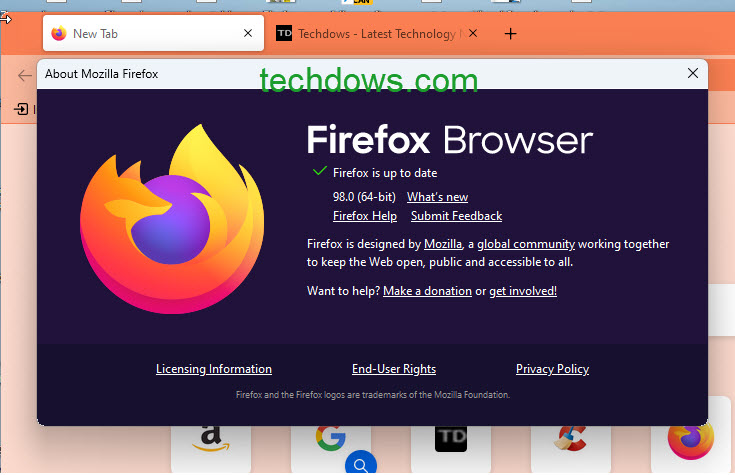Switch to the New Tab tab

click(x=153, y=33)
